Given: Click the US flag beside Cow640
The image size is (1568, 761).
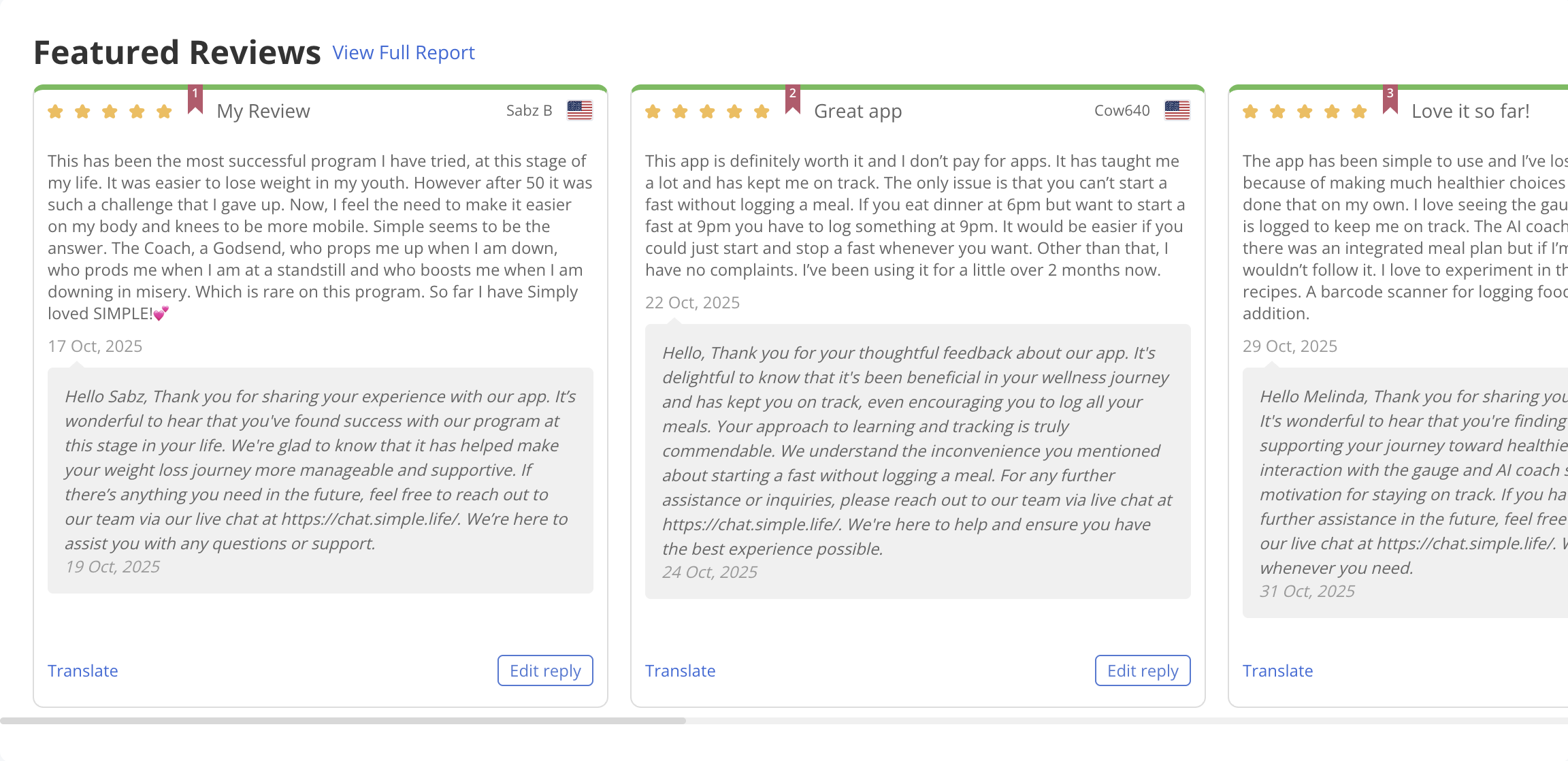Looking at the screenshot, I should click(1177, 110).
